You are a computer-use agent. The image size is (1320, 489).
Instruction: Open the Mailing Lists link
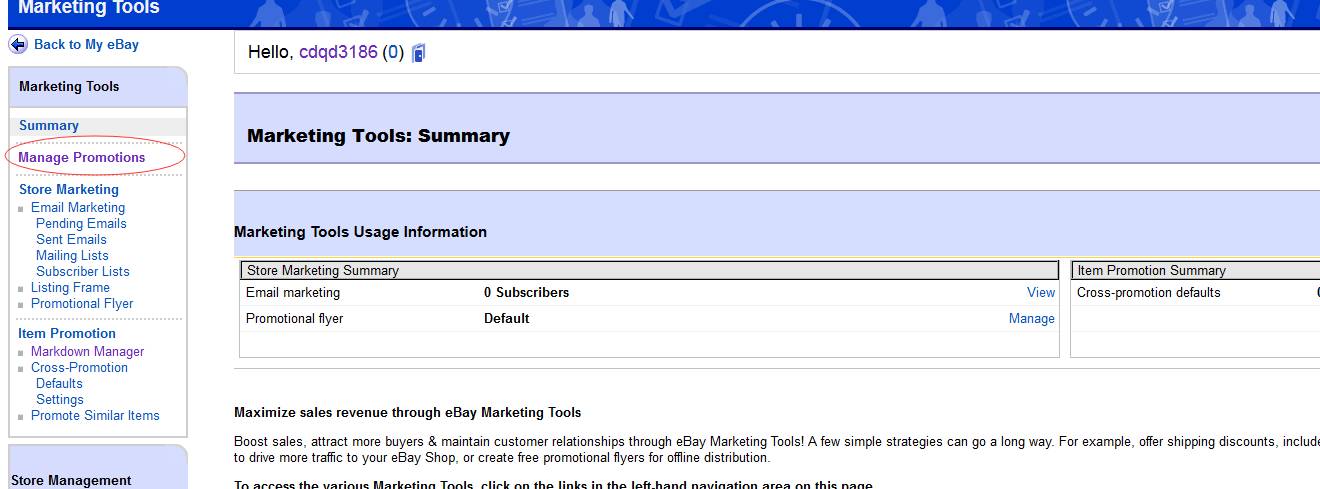pos(72,255)
